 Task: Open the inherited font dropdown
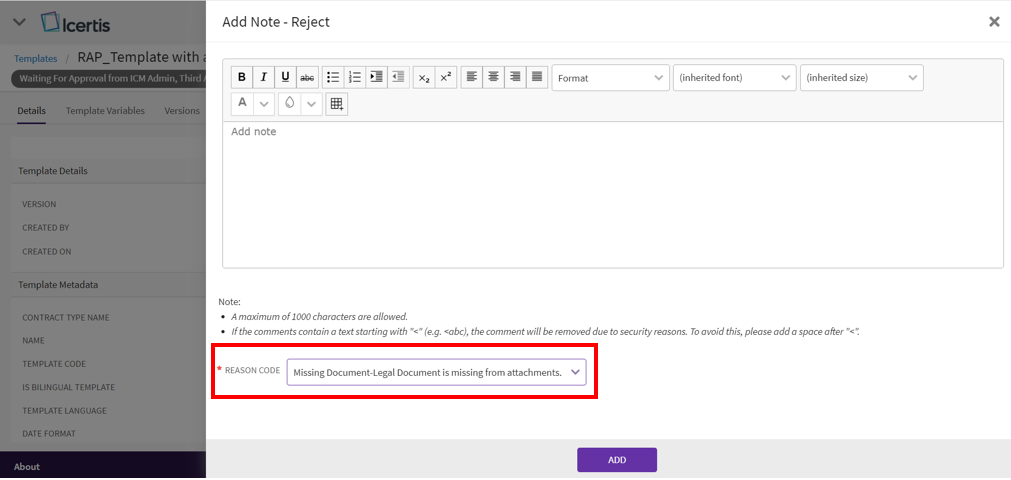click(x=734, y=78)
